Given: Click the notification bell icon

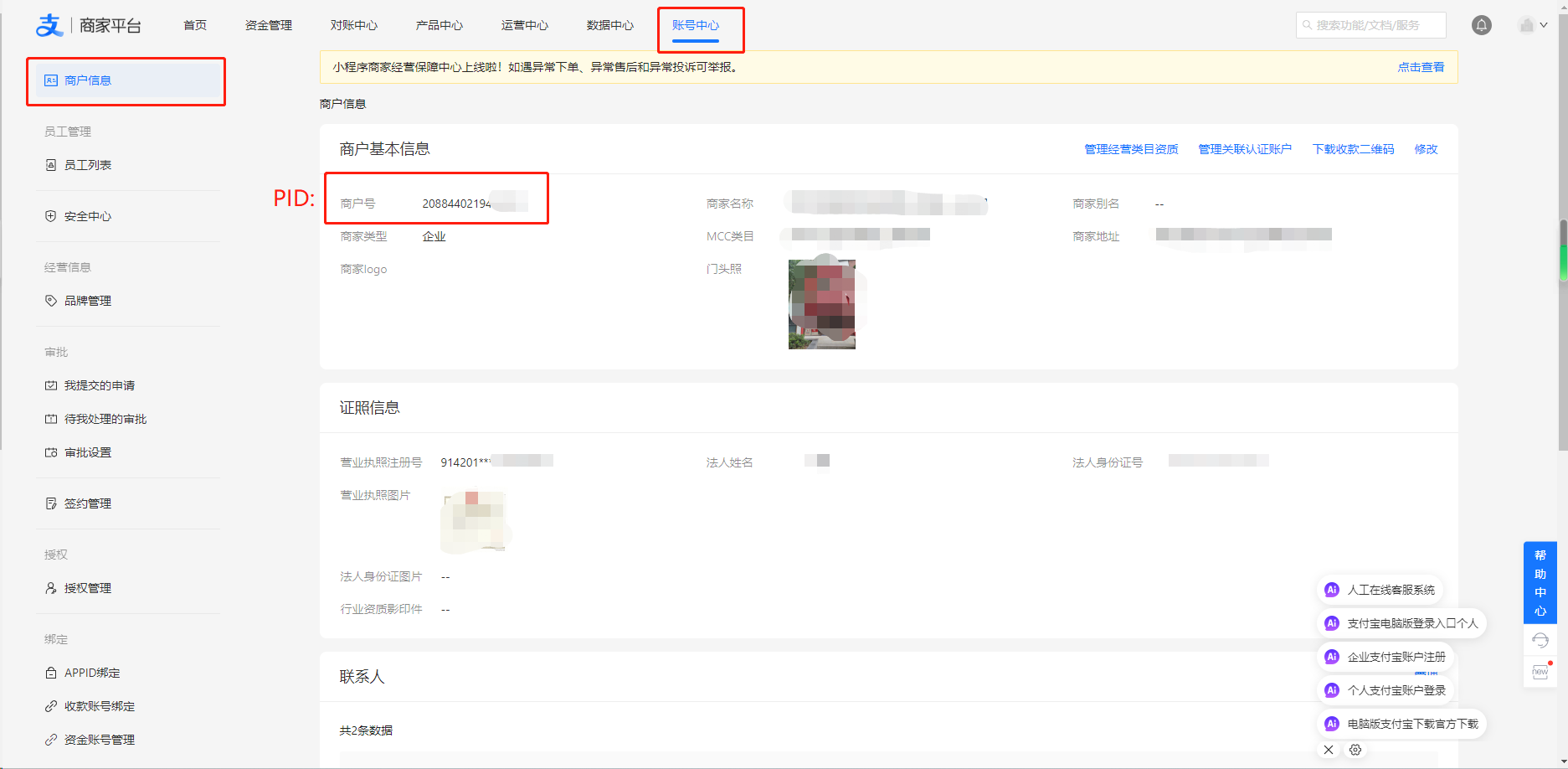Looking at the screenshot, I should click(x=1481, y=25).
